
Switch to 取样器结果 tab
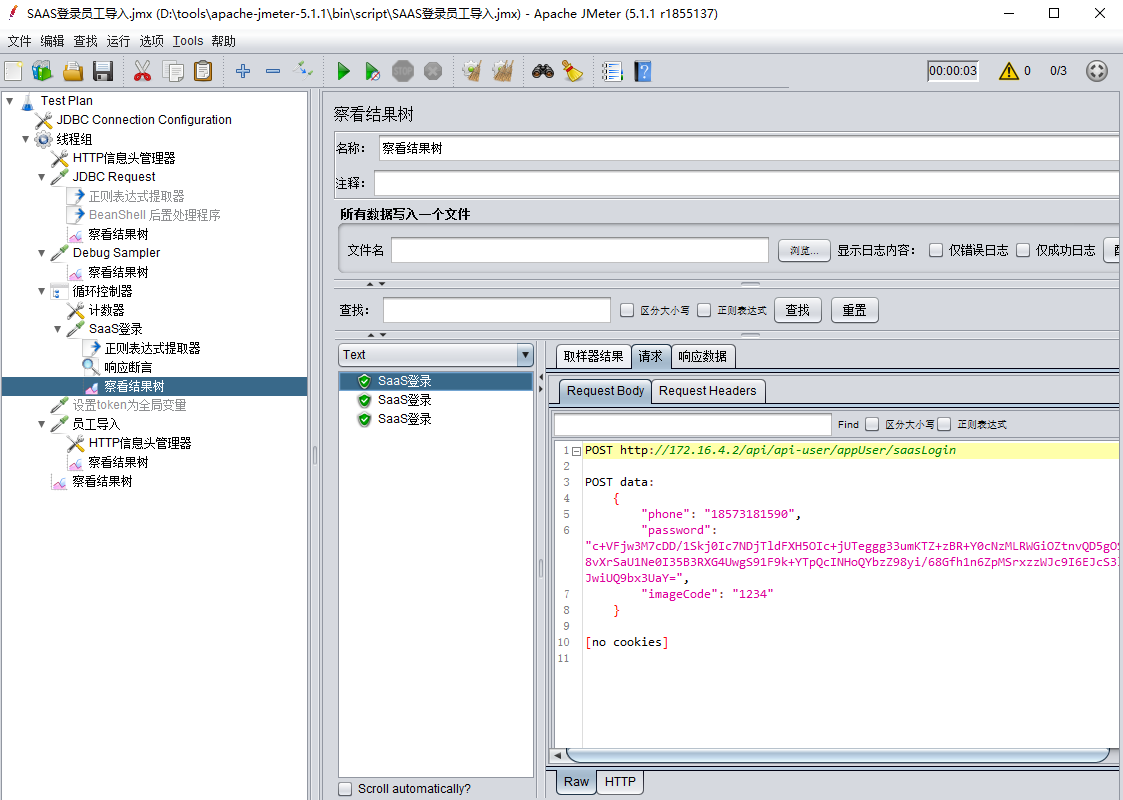click(593, 356)
